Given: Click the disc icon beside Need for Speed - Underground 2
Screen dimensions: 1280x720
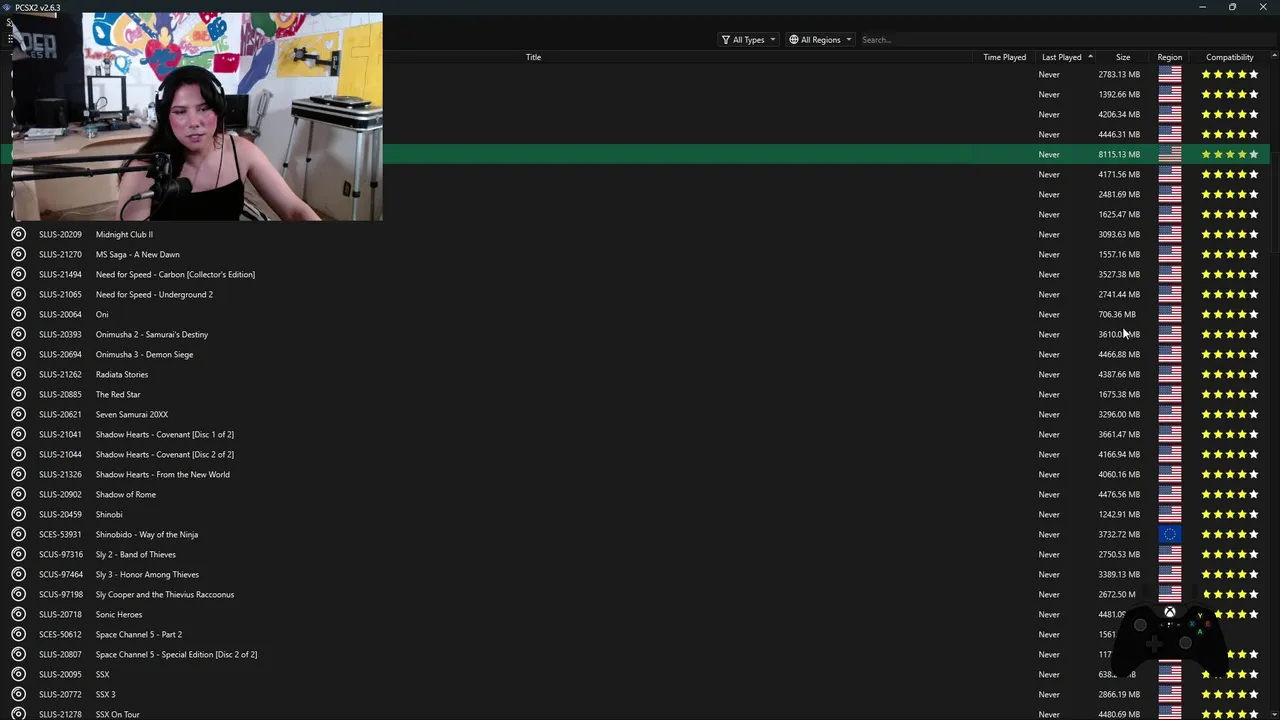Looking at the screenshot, I should (x=18, y=294).
